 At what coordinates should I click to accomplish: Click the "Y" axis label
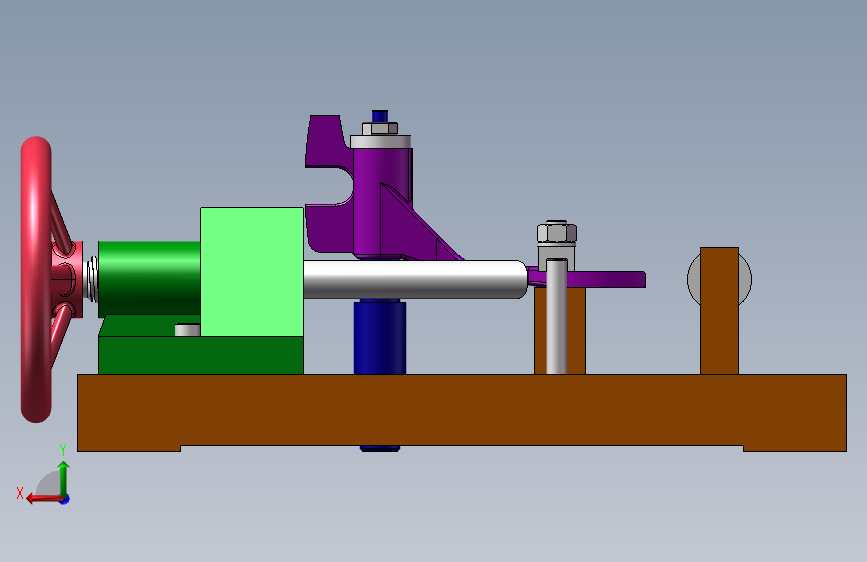(62, 449)
